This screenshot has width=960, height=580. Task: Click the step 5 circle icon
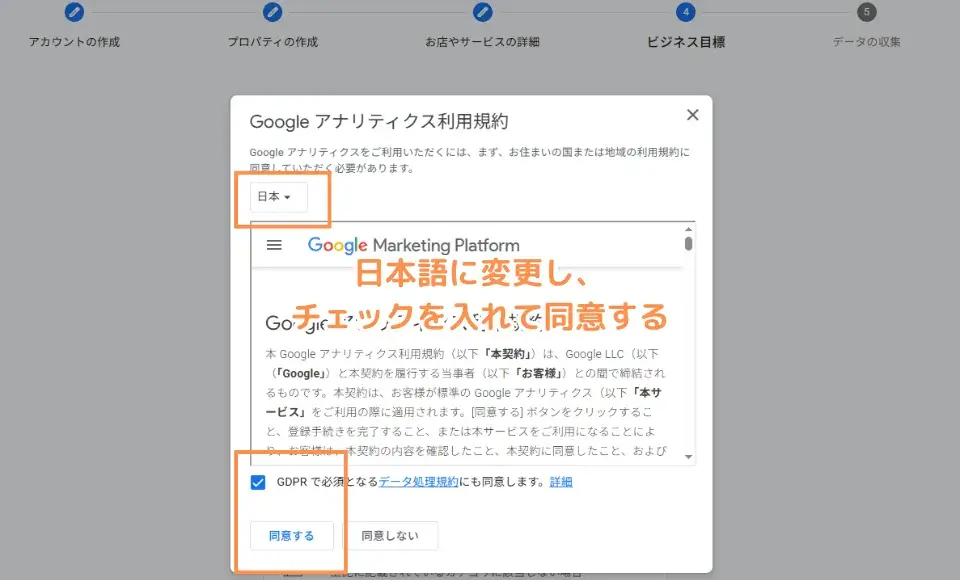tap(866, 12)
